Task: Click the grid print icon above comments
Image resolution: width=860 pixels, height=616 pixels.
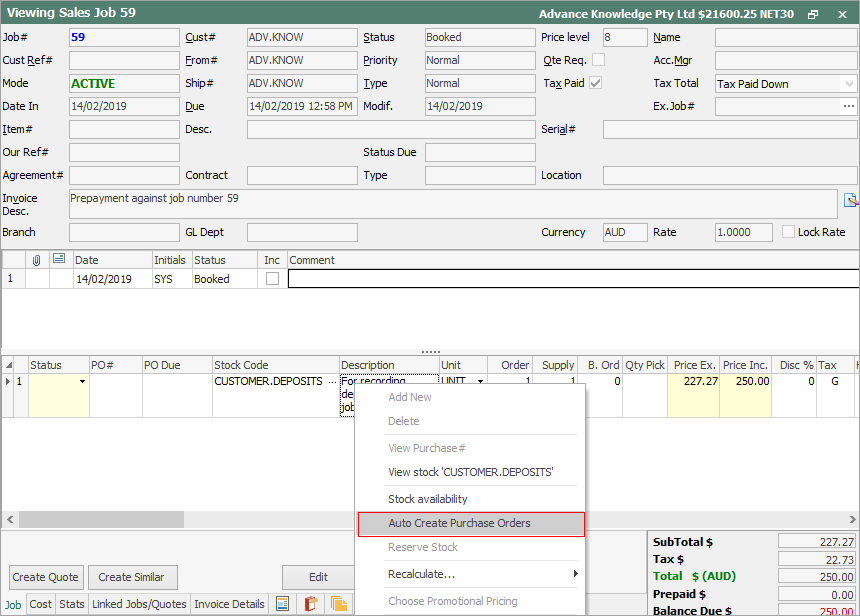Action: point(58,260)
